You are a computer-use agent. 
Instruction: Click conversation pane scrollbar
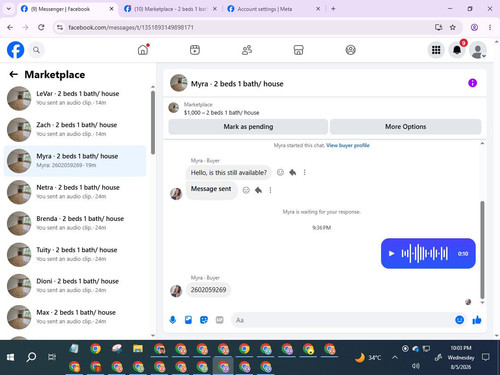(482, 250)
